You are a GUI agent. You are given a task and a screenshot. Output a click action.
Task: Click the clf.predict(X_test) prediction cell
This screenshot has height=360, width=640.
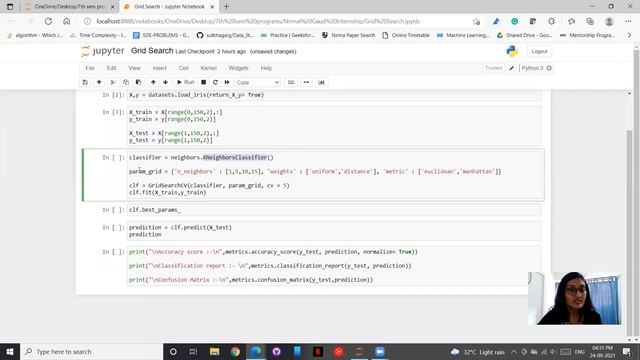click(x=335, y=231)
